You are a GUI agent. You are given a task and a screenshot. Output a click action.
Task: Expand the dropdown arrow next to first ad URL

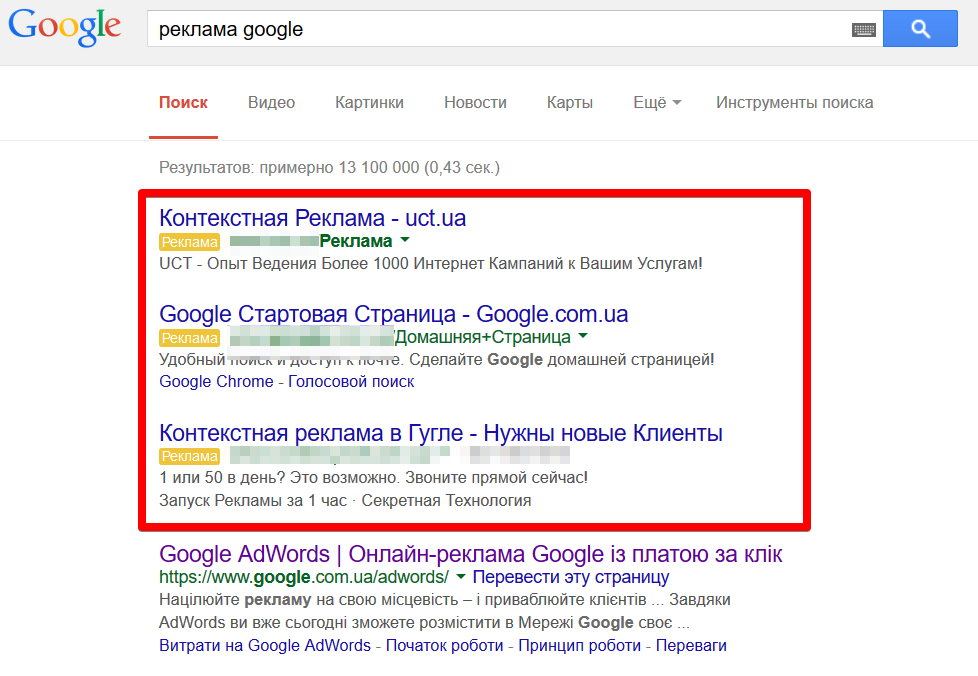point(404,241)
